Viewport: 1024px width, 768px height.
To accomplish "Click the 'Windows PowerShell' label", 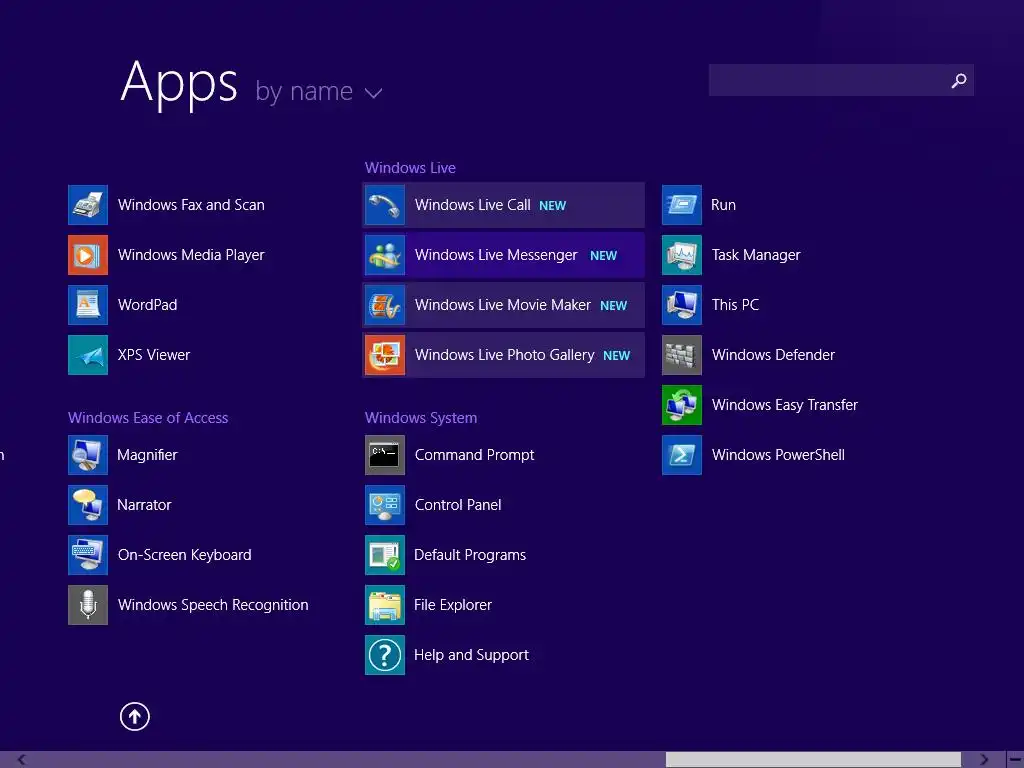I will coord(778,455).
